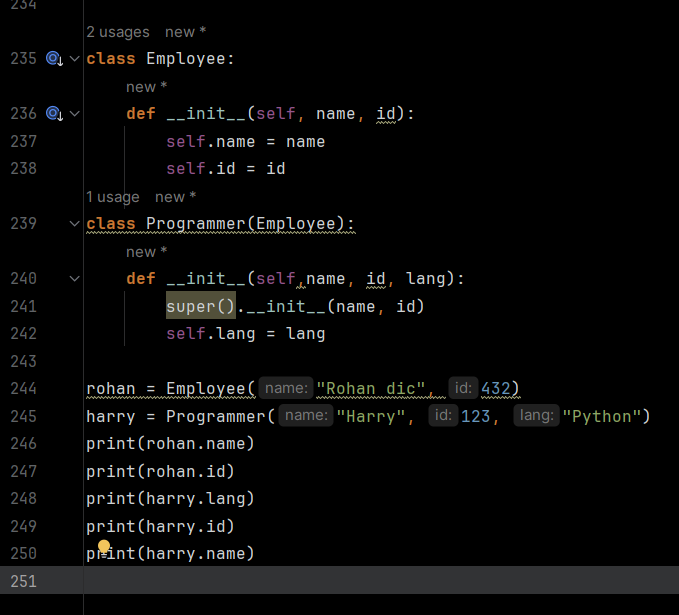Click the empty current line 251

(x=381, y=580)
